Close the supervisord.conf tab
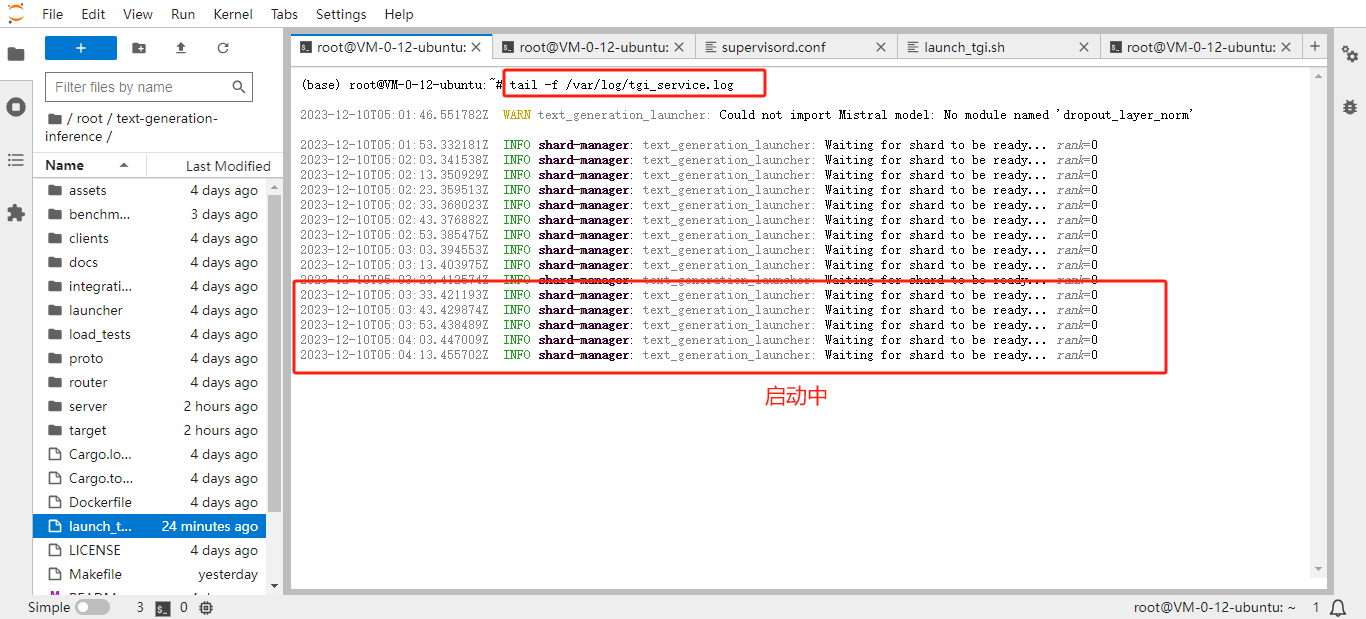 coord(881,47)
